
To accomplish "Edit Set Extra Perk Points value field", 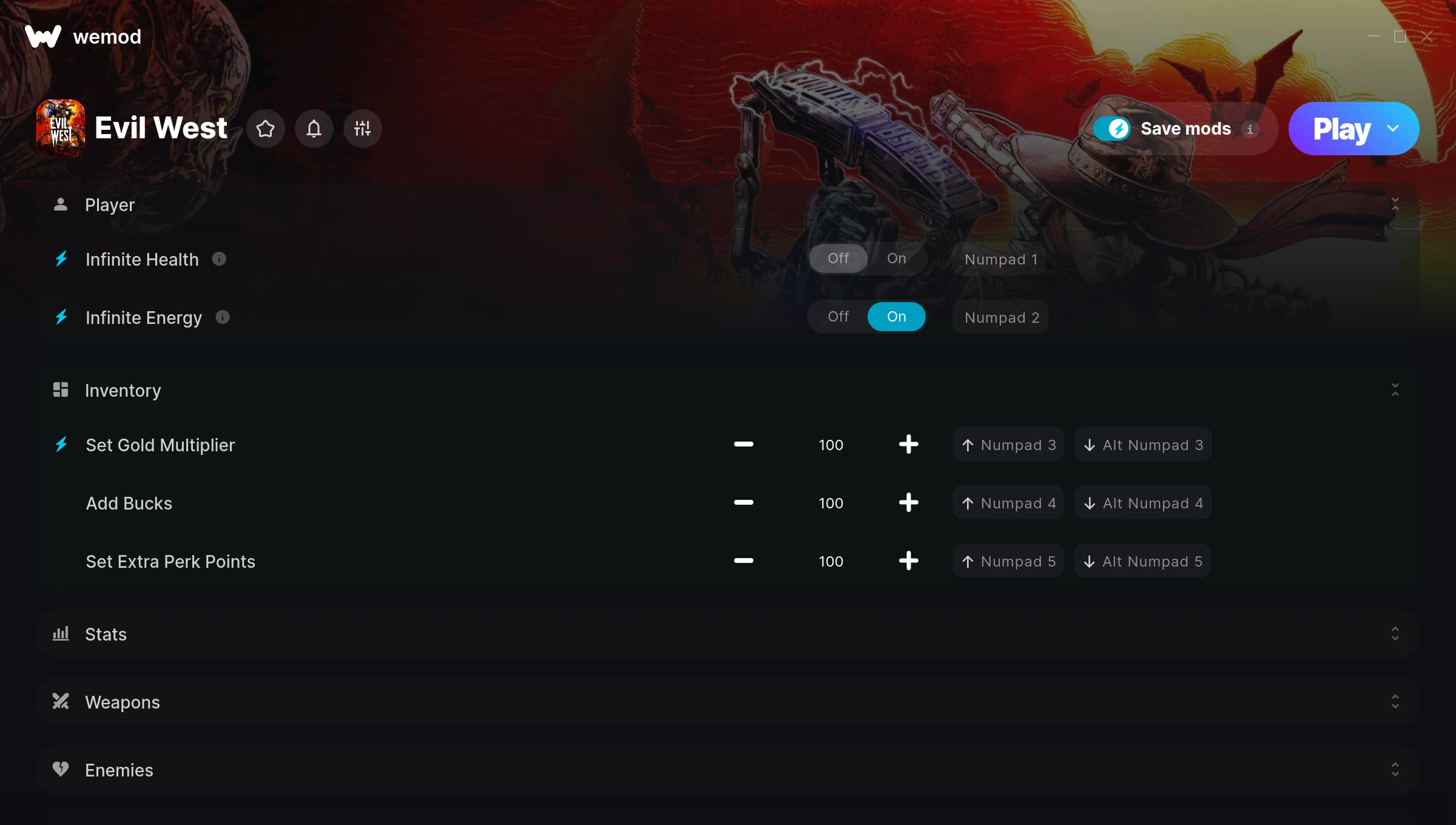I will 831,561.
